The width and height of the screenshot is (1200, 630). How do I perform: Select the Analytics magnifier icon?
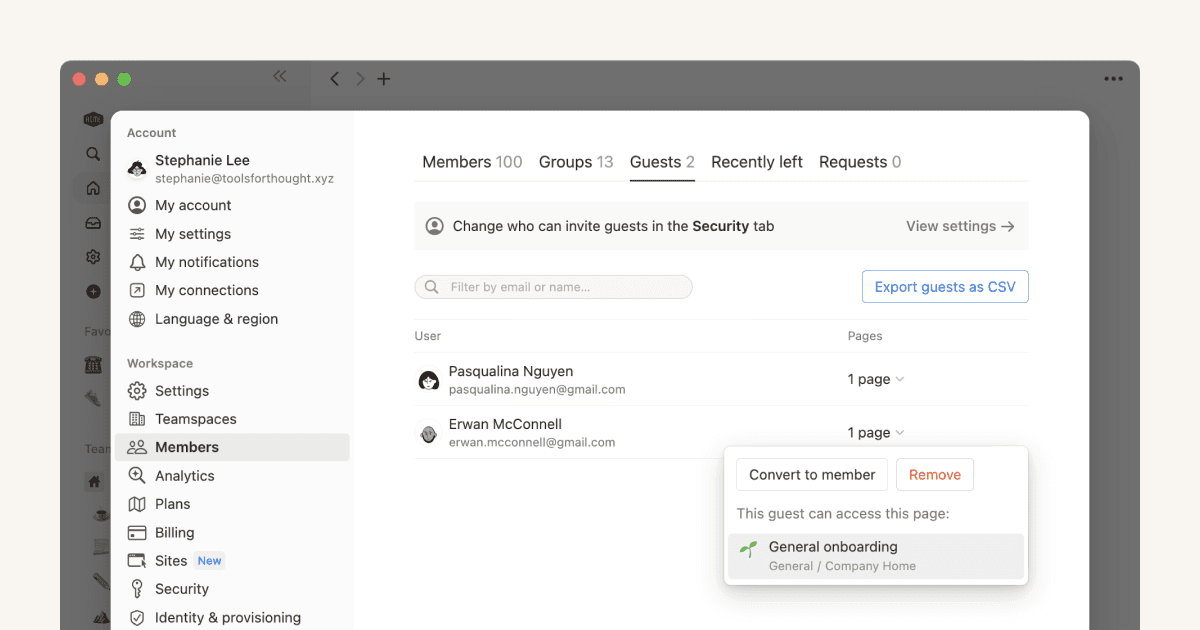137,475
